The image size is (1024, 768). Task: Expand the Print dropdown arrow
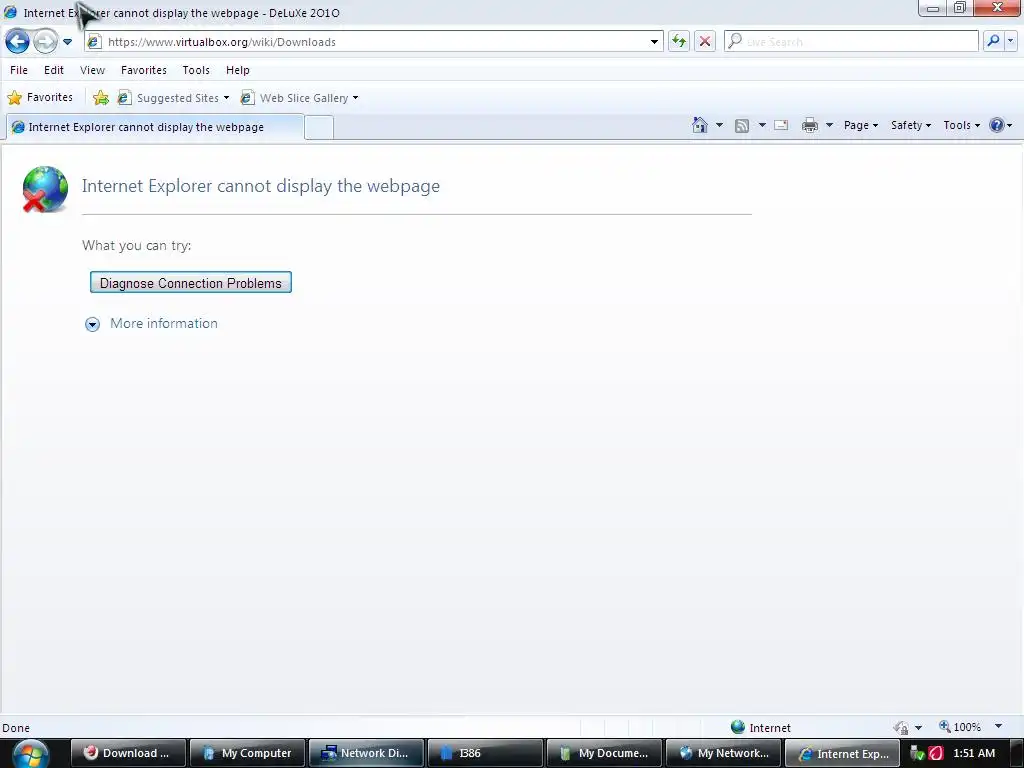(x=829, y=125)
